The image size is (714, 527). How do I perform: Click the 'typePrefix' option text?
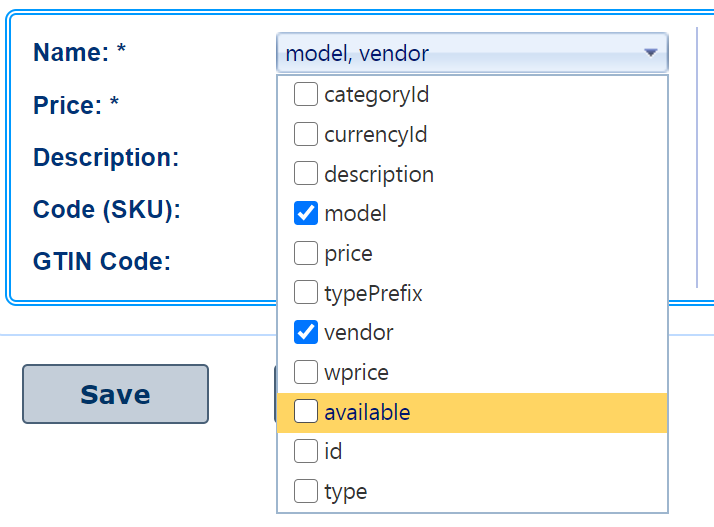point(373,293)
